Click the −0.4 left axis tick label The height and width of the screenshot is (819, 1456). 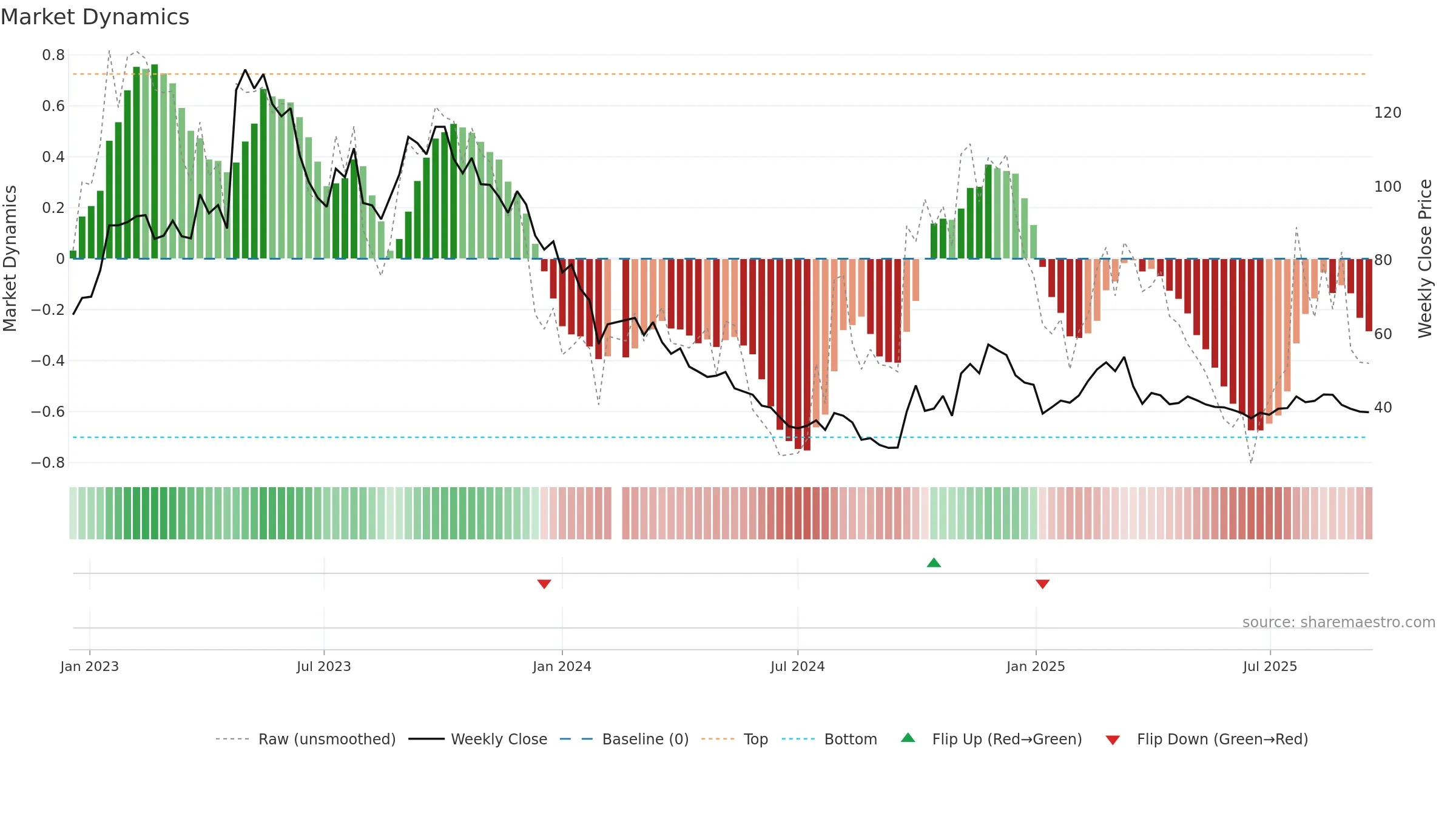coord(48,361)
